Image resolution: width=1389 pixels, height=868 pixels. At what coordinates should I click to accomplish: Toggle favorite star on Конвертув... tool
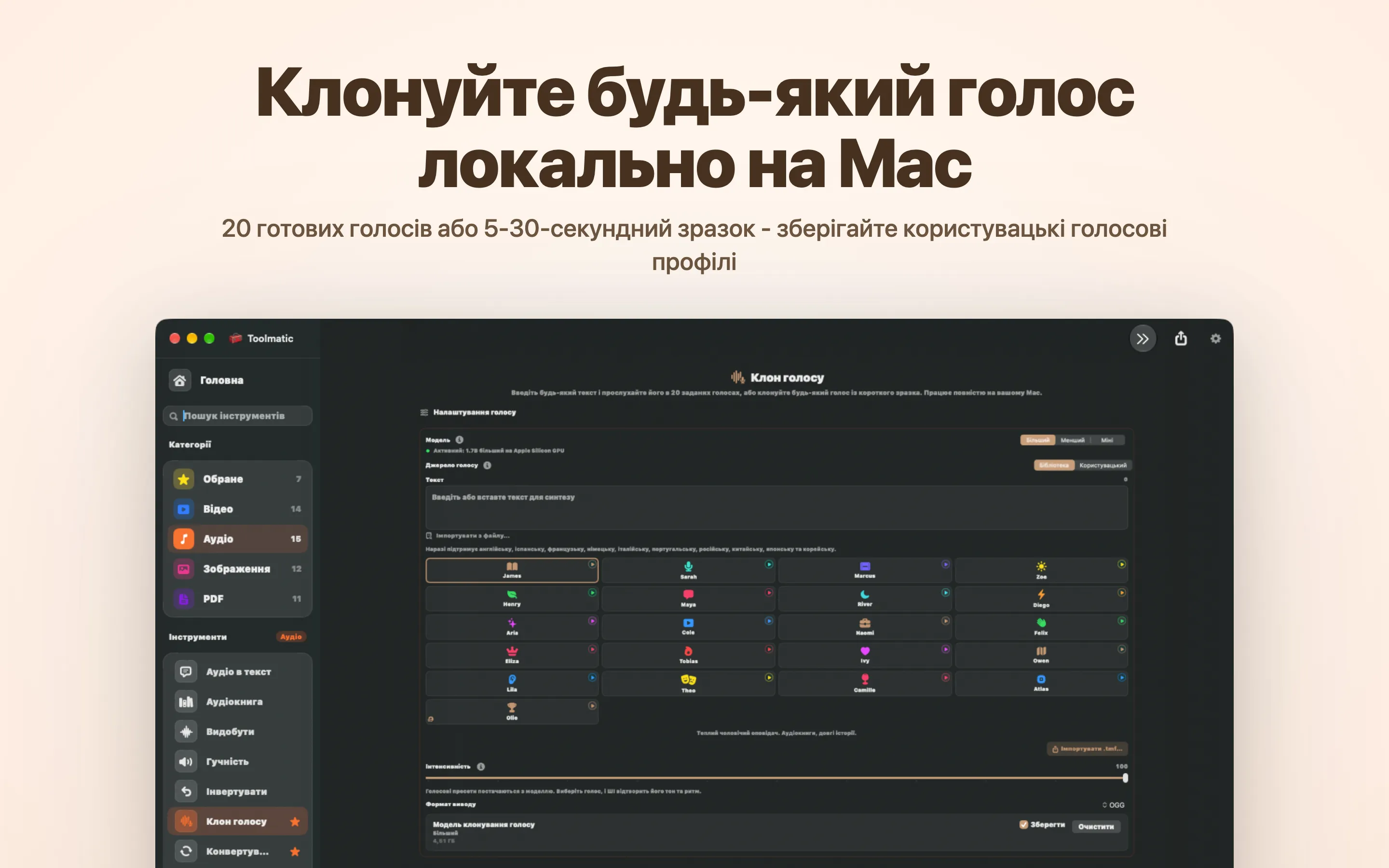[x=295, y=851]
